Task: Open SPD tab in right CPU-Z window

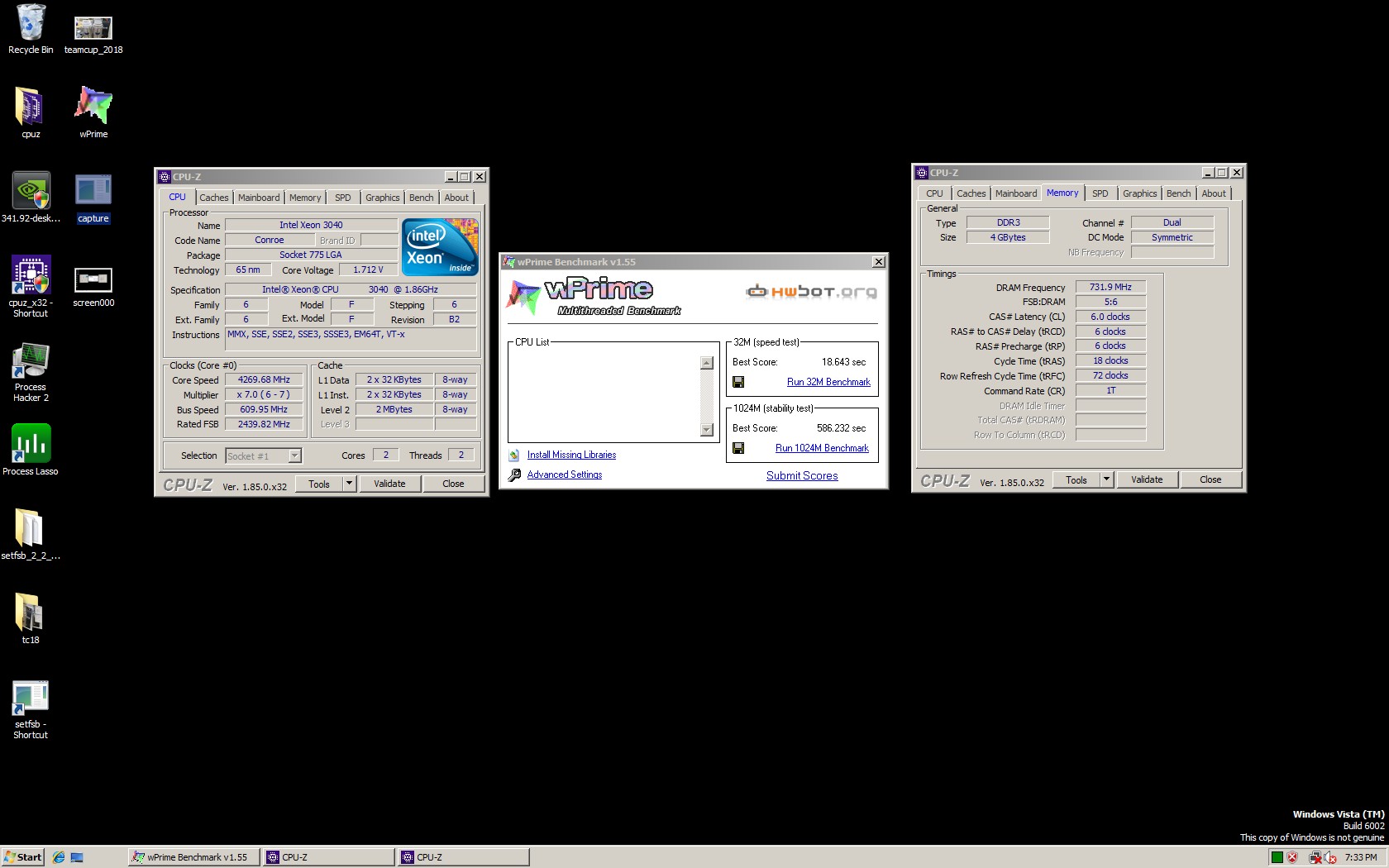Action: tap(1100, 193)
